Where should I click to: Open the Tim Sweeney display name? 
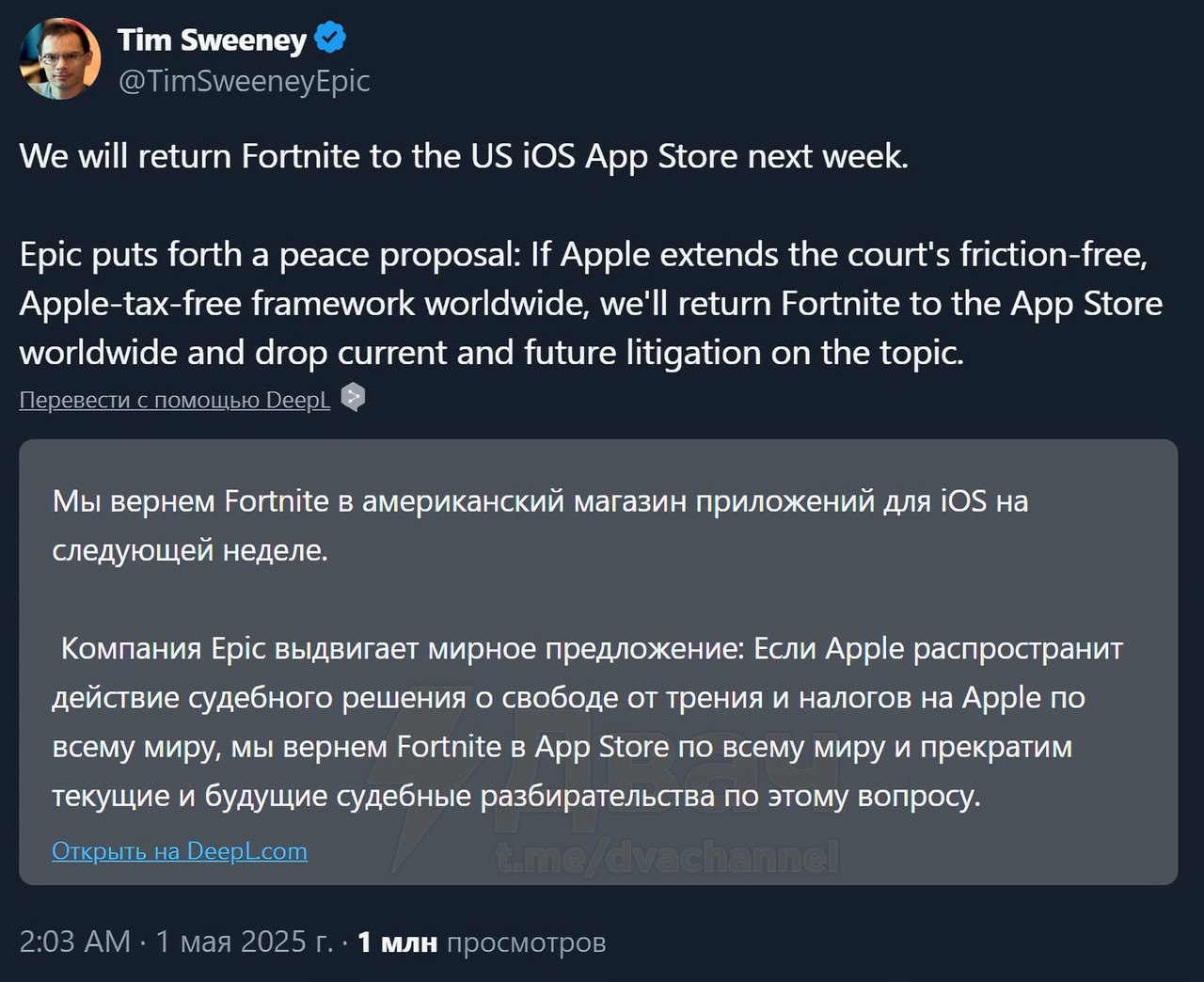pyautogui.click(x=212, y=40)
